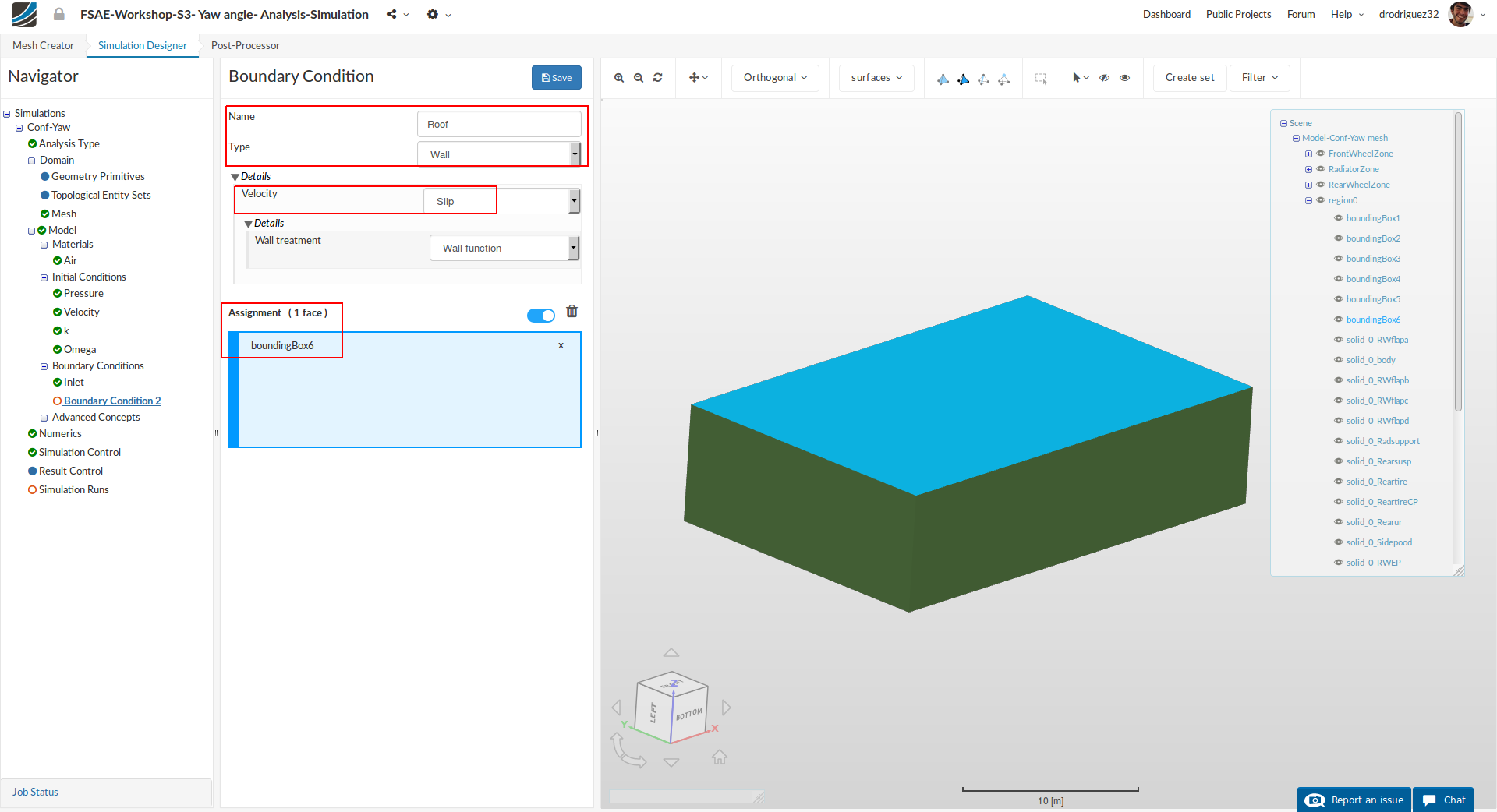Activate the box selection tool icon
1497x812 pixels.
pyautogui.click(x=1040, y=78)
